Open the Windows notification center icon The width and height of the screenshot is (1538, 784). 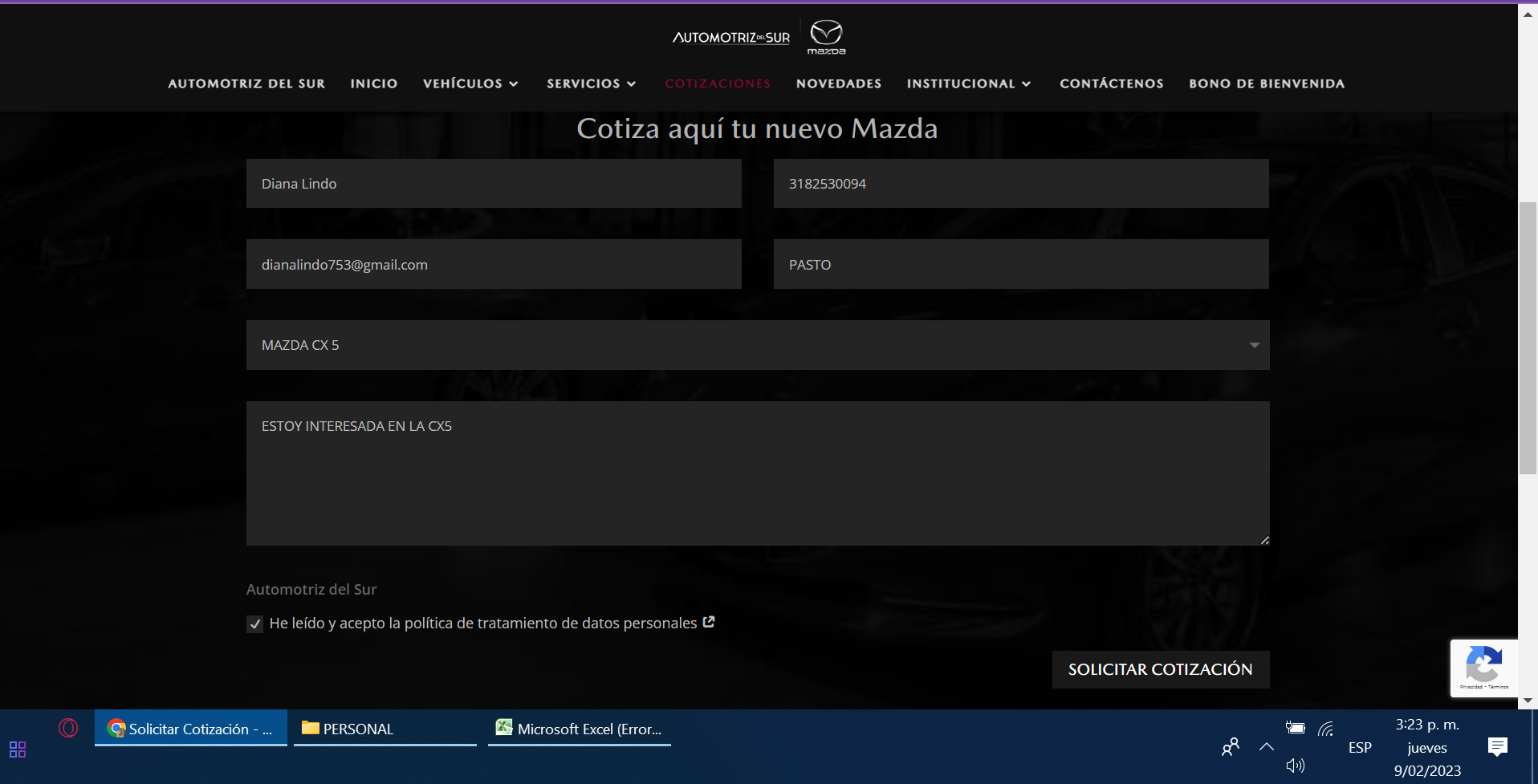1497,747
